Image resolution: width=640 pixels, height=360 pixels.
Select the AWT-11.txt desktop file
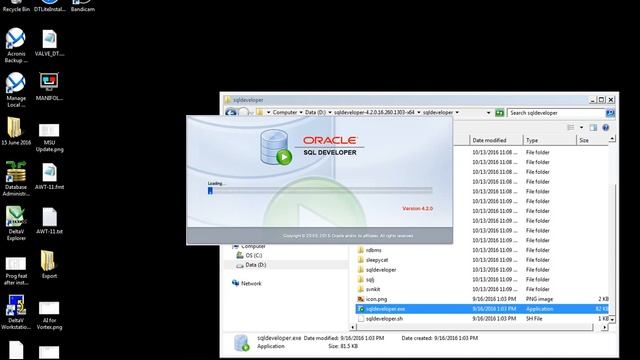(x=49, y=220)
